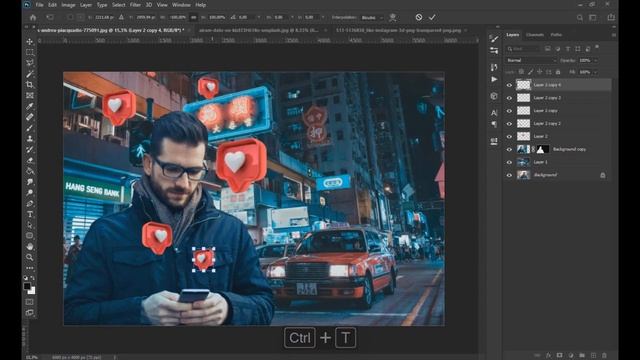Click the layer effects fx icon
The image size is (640, 360).
549,356
